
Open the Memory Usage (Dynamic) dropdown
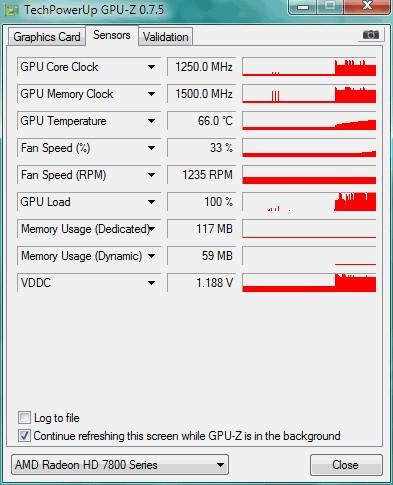[151, 256]
